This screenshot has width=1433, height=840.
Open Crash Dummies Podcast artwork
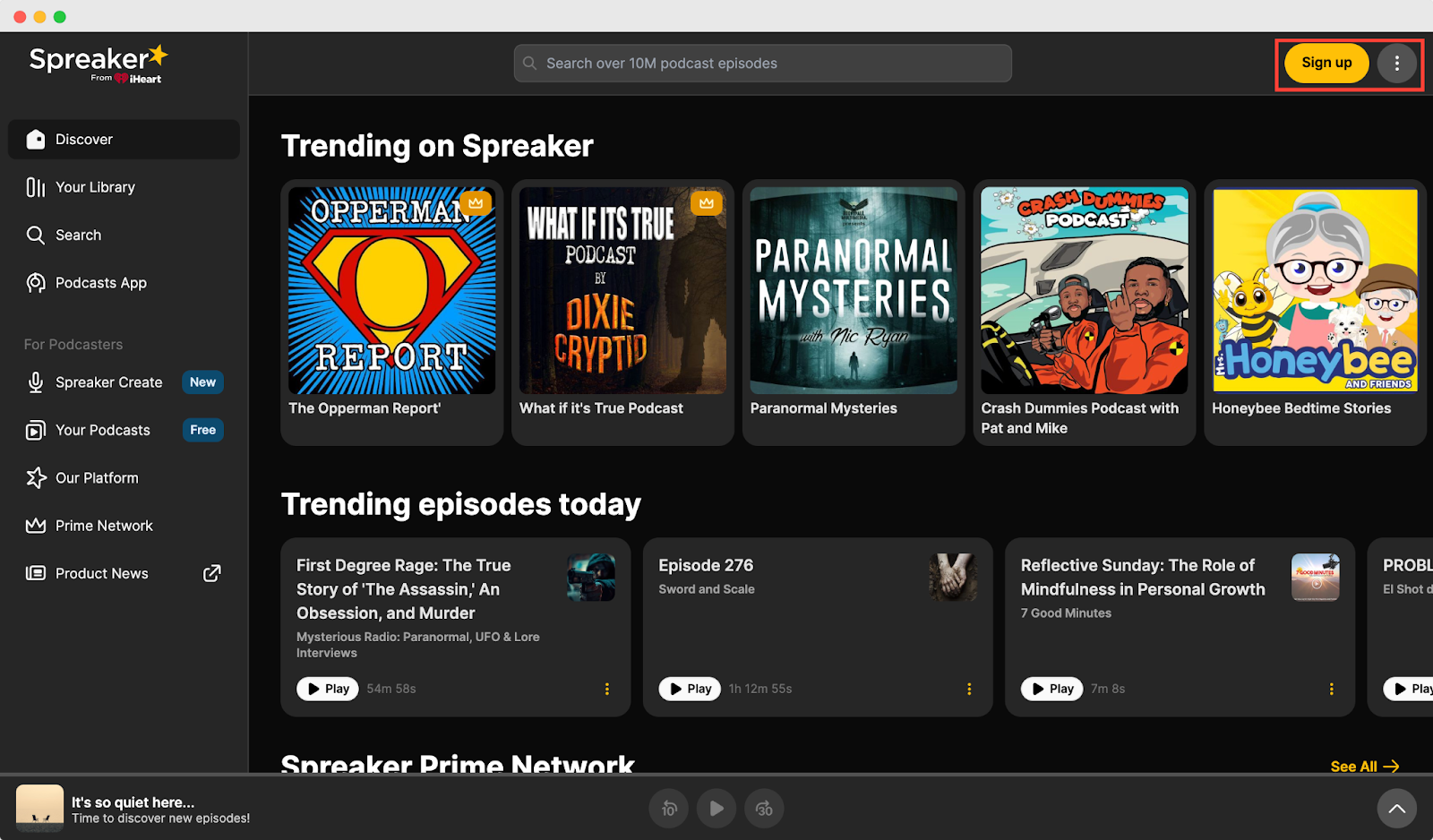[x=1085, y=290]
